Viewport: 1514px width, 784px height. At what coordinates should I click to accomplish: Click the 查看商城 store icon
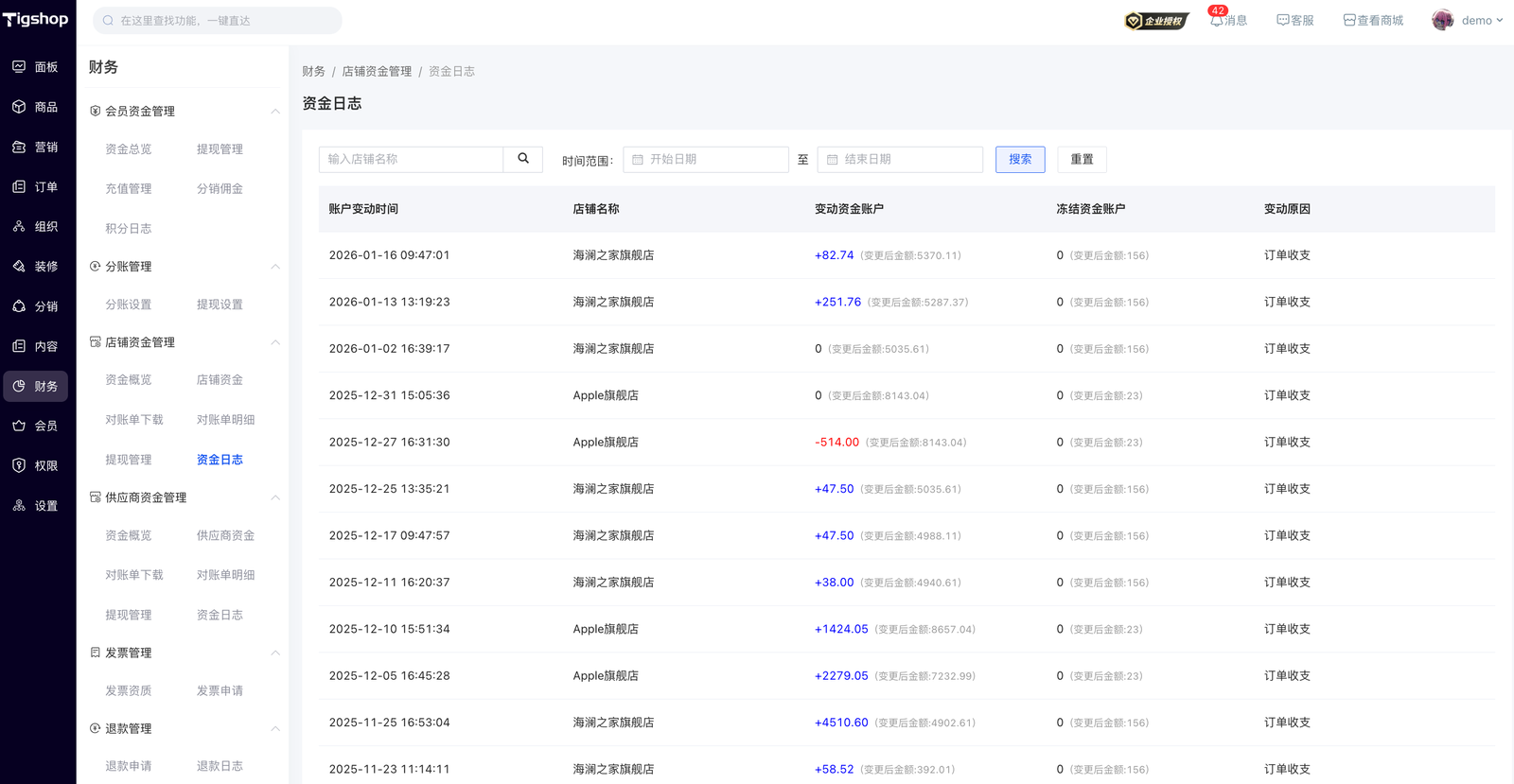1349,20
